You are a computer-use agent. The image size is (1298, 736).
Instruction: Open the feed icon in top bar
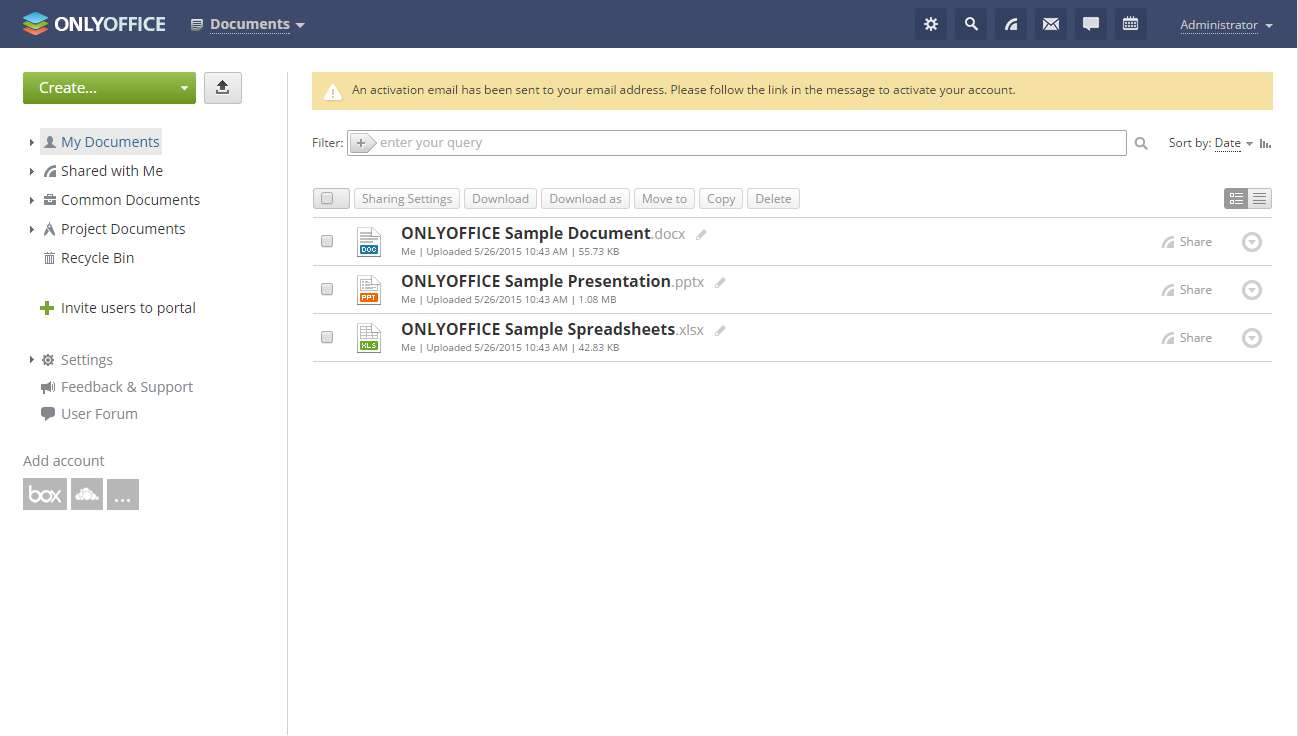[x=1011, y=24]
